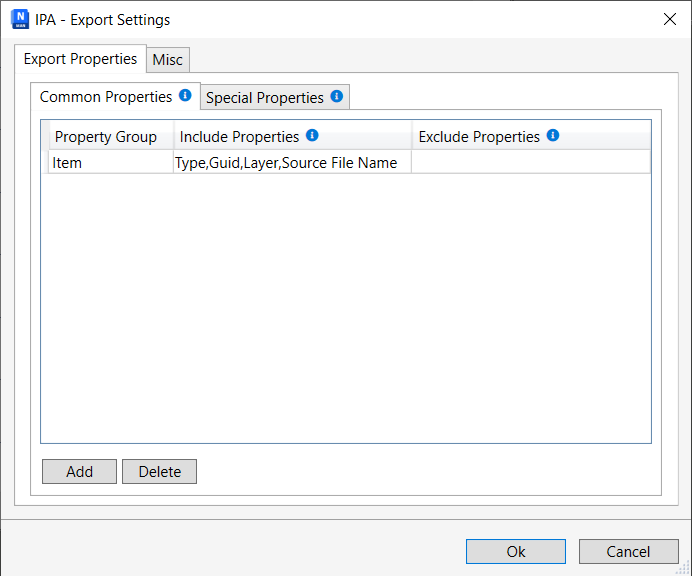This screenshot has width=692, height=576.
Task: Switch to the Export Properties tab
Action: click(x=80, y=59)
